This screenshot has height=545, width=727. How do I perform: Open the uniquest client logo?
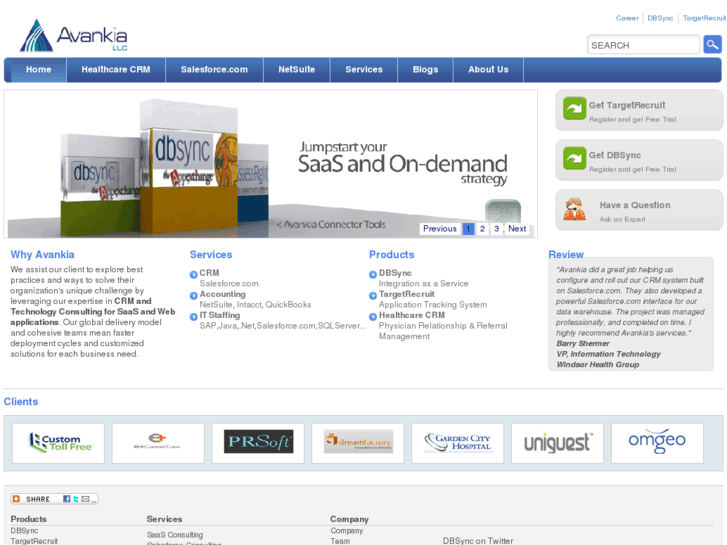[557, 443]
